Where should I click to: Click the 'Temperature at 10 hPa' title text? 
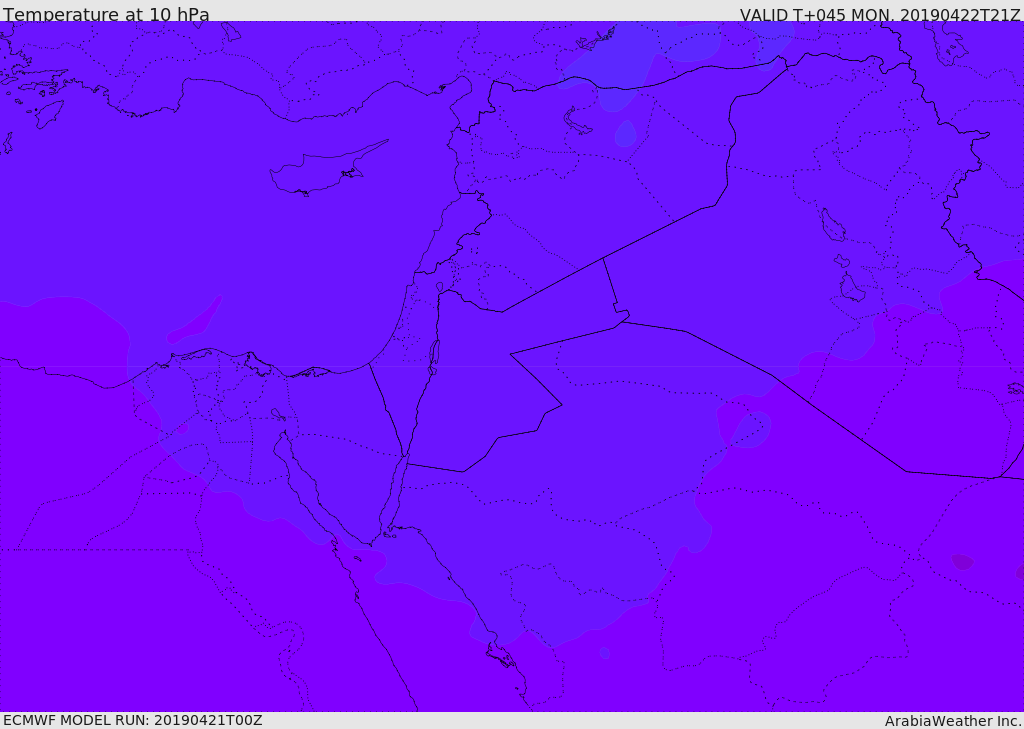pyautogui.click(x=106, y=14)
